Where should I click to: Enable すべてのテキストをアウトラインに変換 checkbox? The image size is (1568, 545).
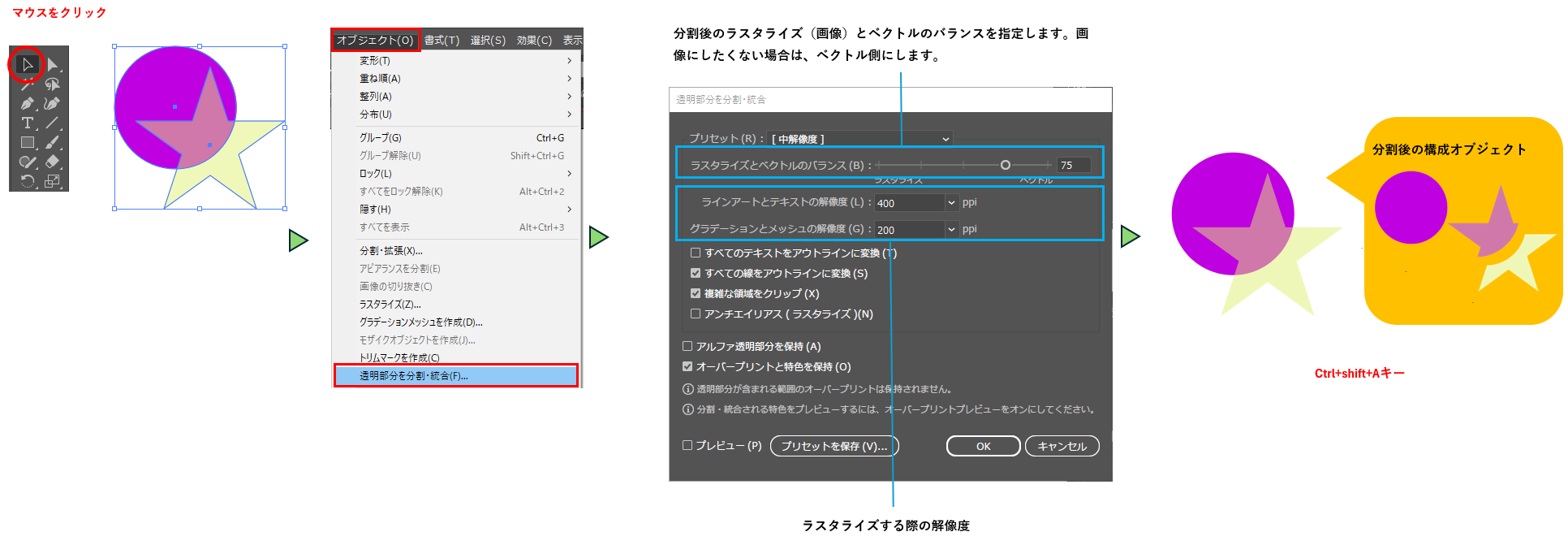click(696, 253)
